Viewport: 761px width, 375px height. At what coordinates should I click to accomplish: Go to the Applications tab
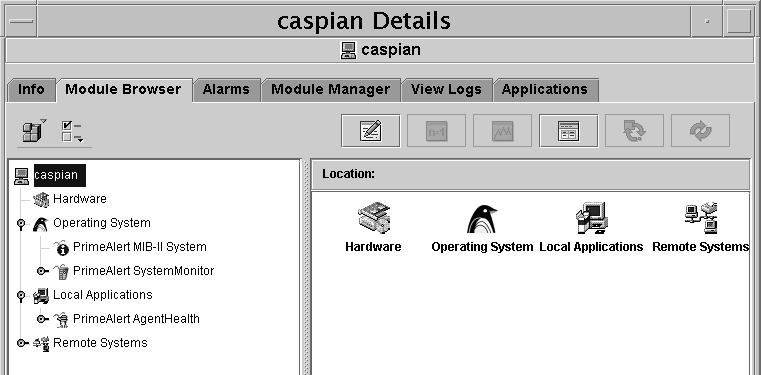(x=545, y=90)
